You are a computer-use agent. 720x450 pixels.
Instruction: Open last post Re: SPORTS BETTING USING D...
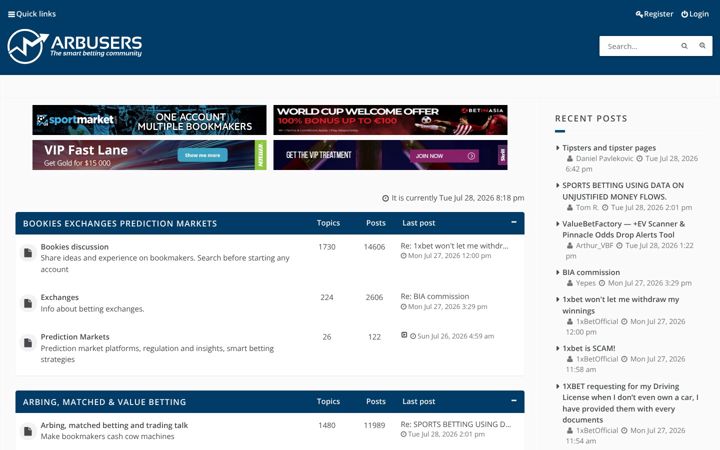click(x=456, y=424)
